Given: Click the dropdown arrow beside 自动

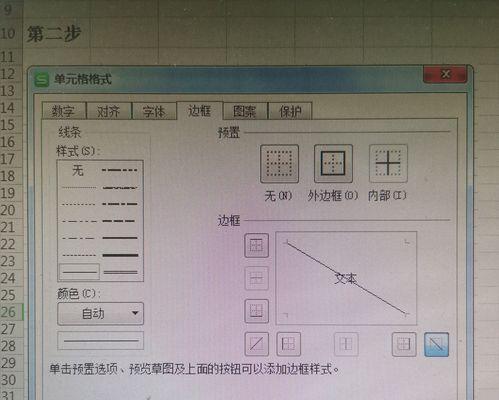Looking at the screenshot, I should coord(135,313).
